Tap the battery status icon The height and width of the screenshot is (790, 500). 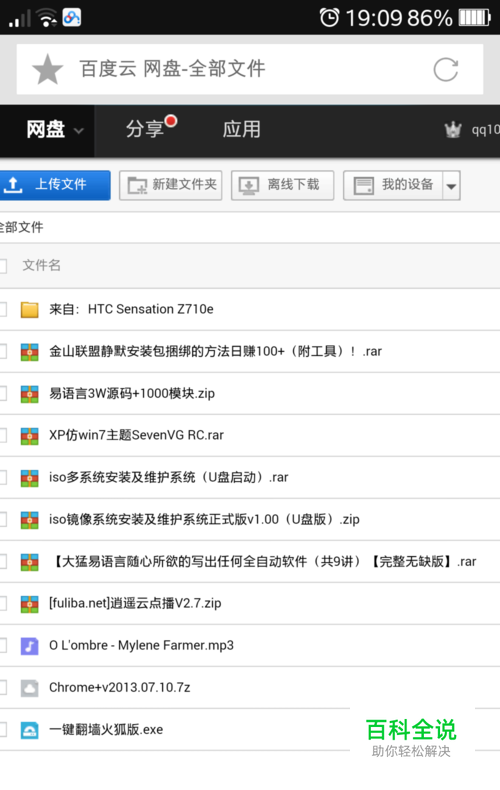[474, 18]
